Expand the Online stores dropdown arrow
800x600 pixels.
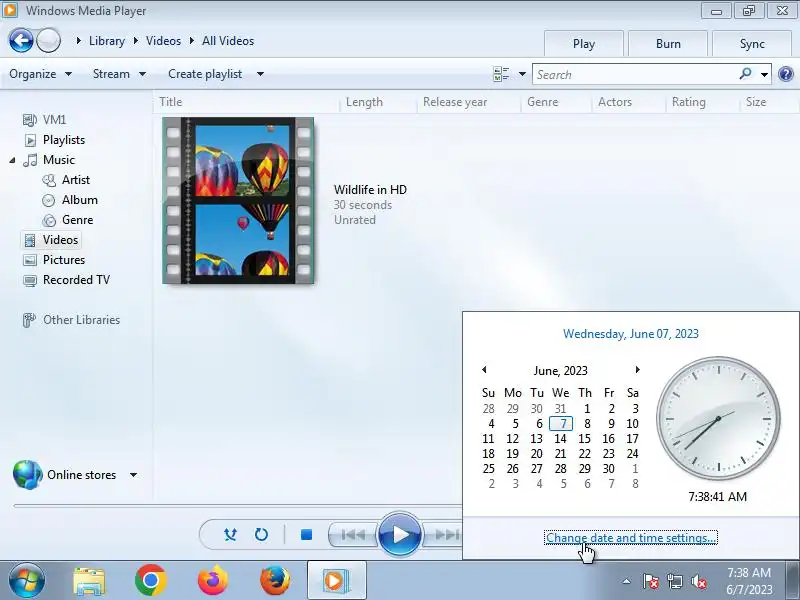133,475
